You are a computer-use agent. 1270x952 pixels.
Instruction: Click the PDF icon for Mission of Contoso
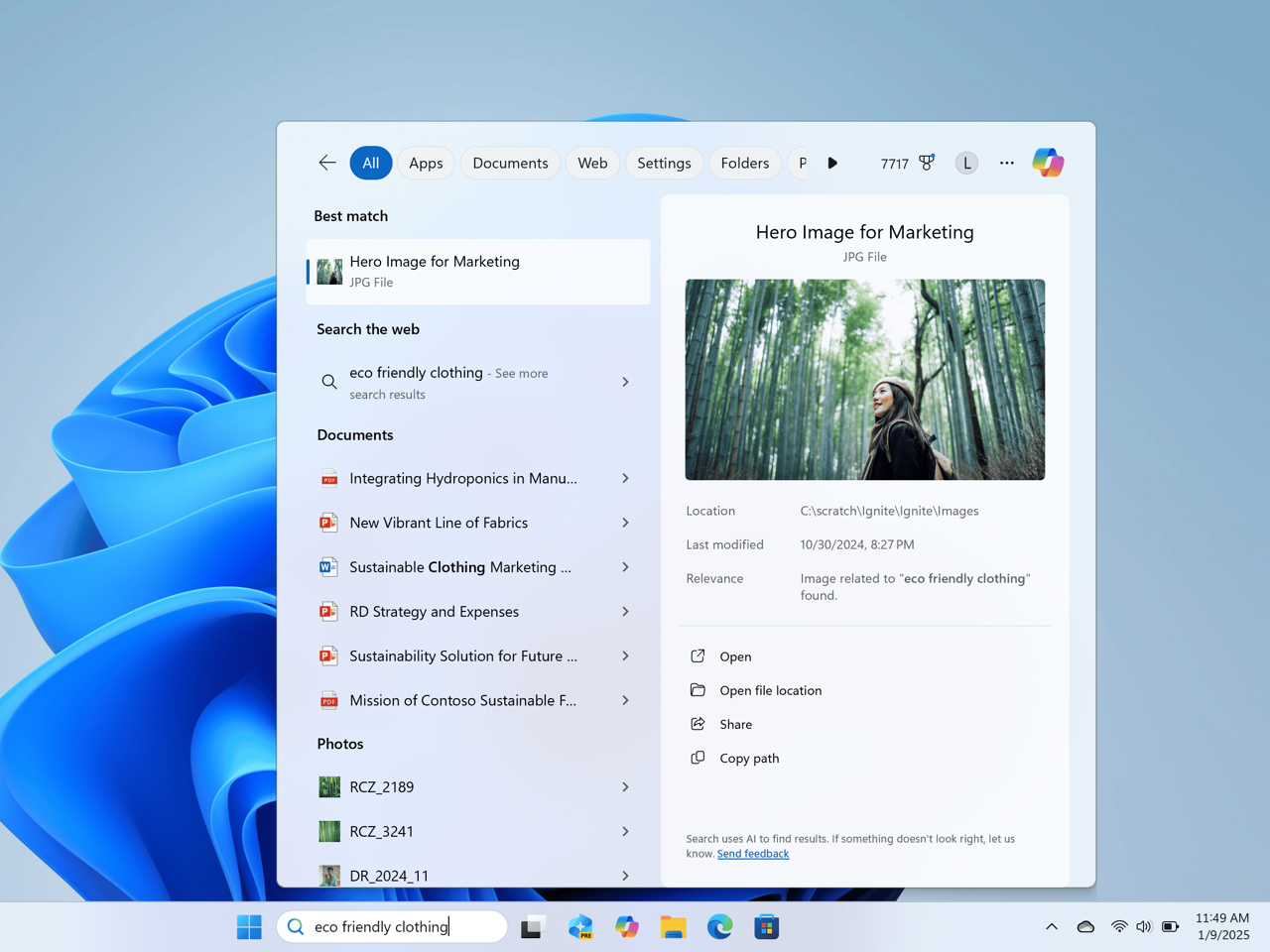click(x=328, y=700)
